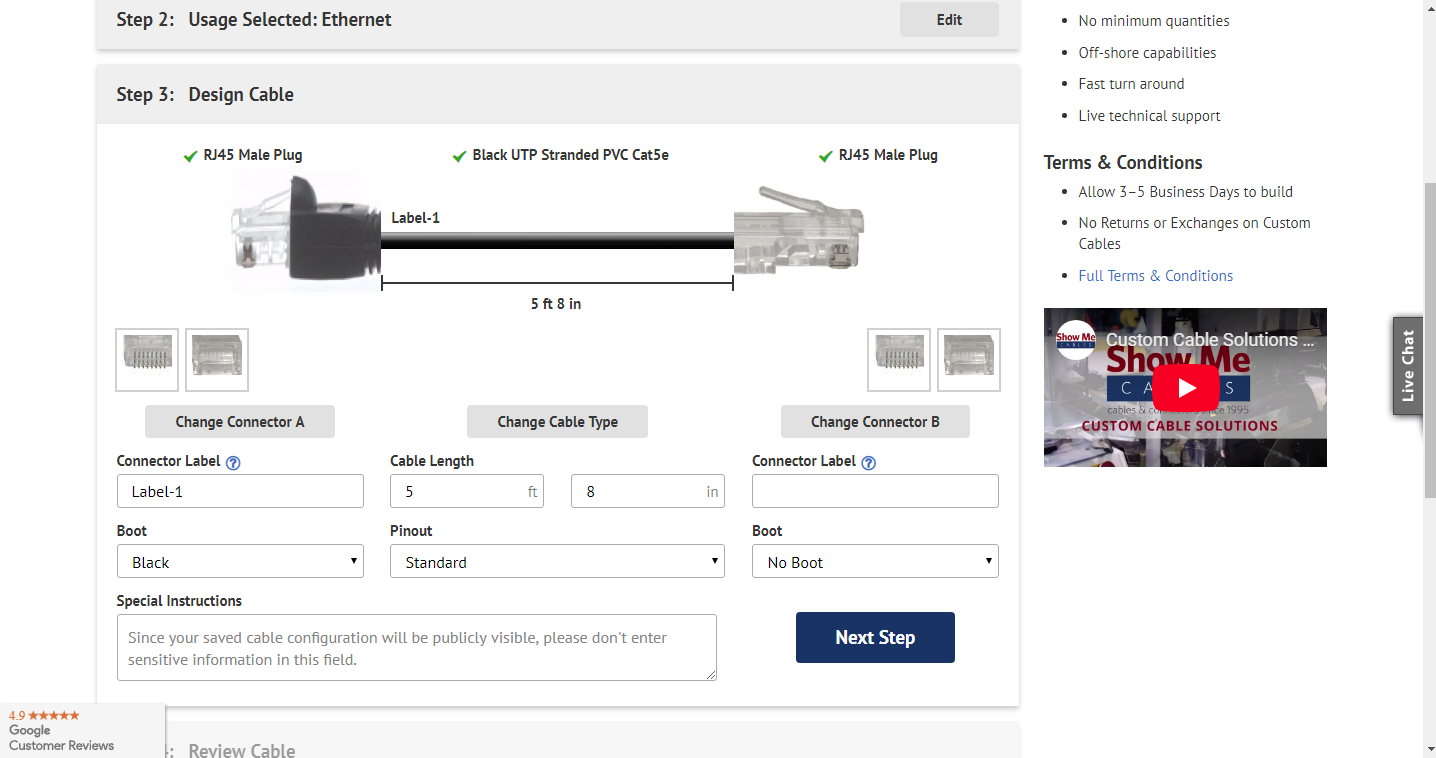Click Change Cable Type button
Screen dimensions: 1436x758
coord(557,422)
